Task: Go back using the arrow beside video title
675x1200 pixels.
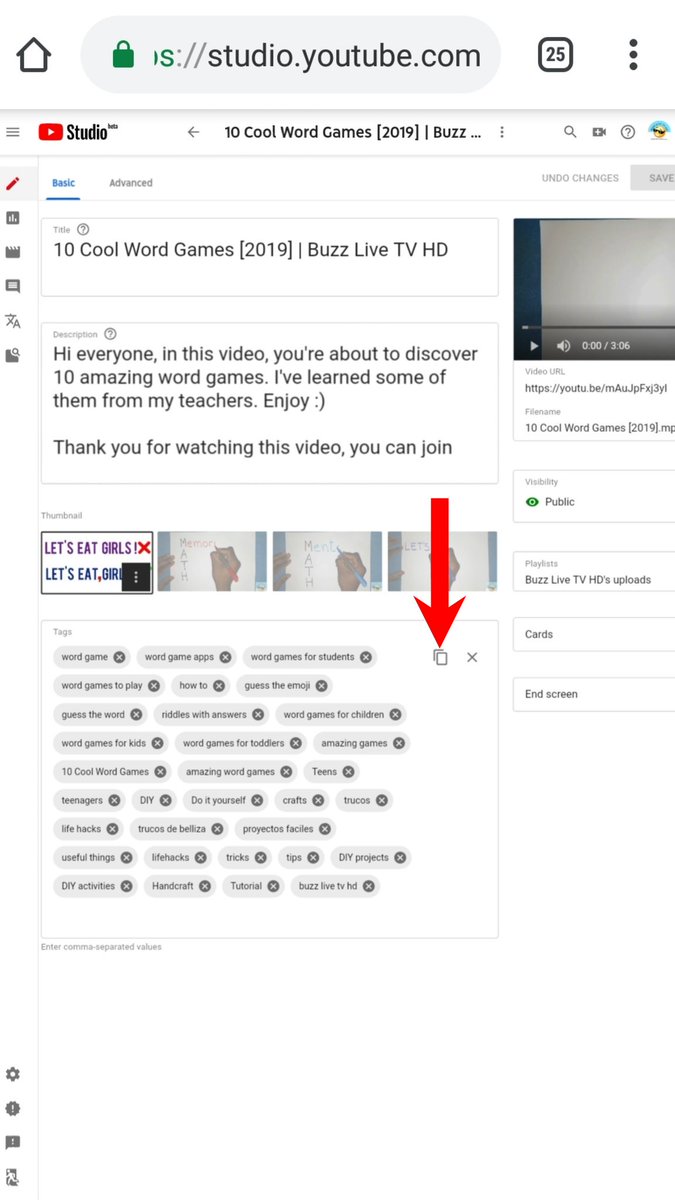Action: point(194,132)
